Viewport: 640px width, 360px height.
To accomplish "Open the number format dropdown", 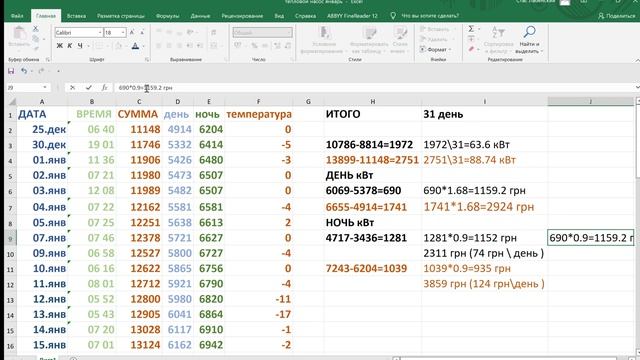I will pos(289,32).
